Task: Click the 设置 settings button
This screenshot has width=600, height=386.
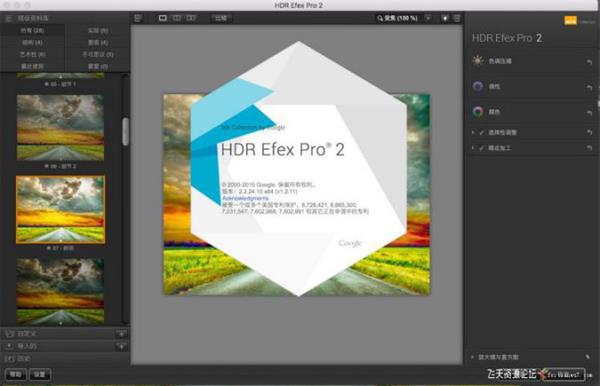Action: (39, 374)
